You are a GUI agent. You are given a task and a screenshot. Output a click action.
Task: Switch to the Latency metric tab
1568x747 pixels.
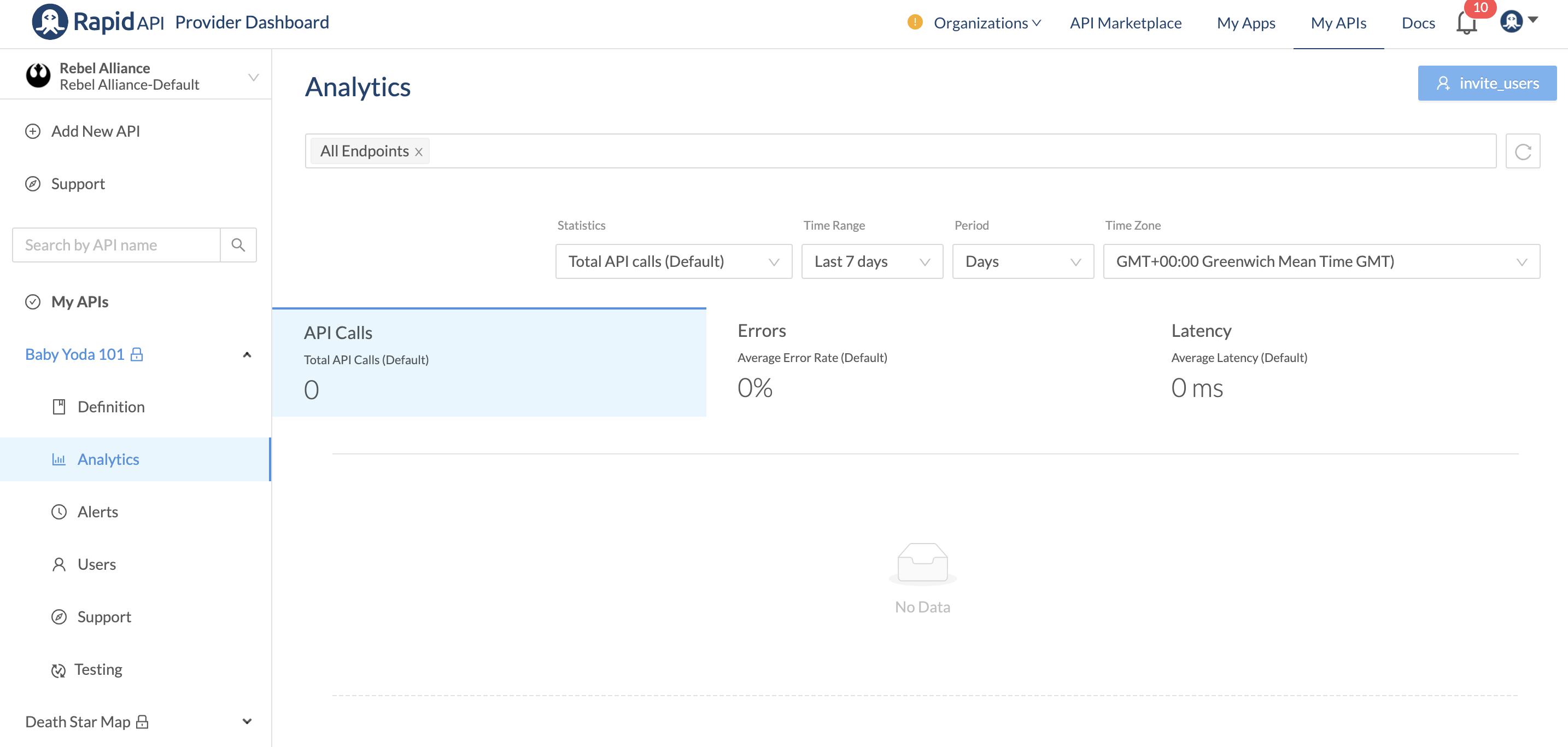1355,361
